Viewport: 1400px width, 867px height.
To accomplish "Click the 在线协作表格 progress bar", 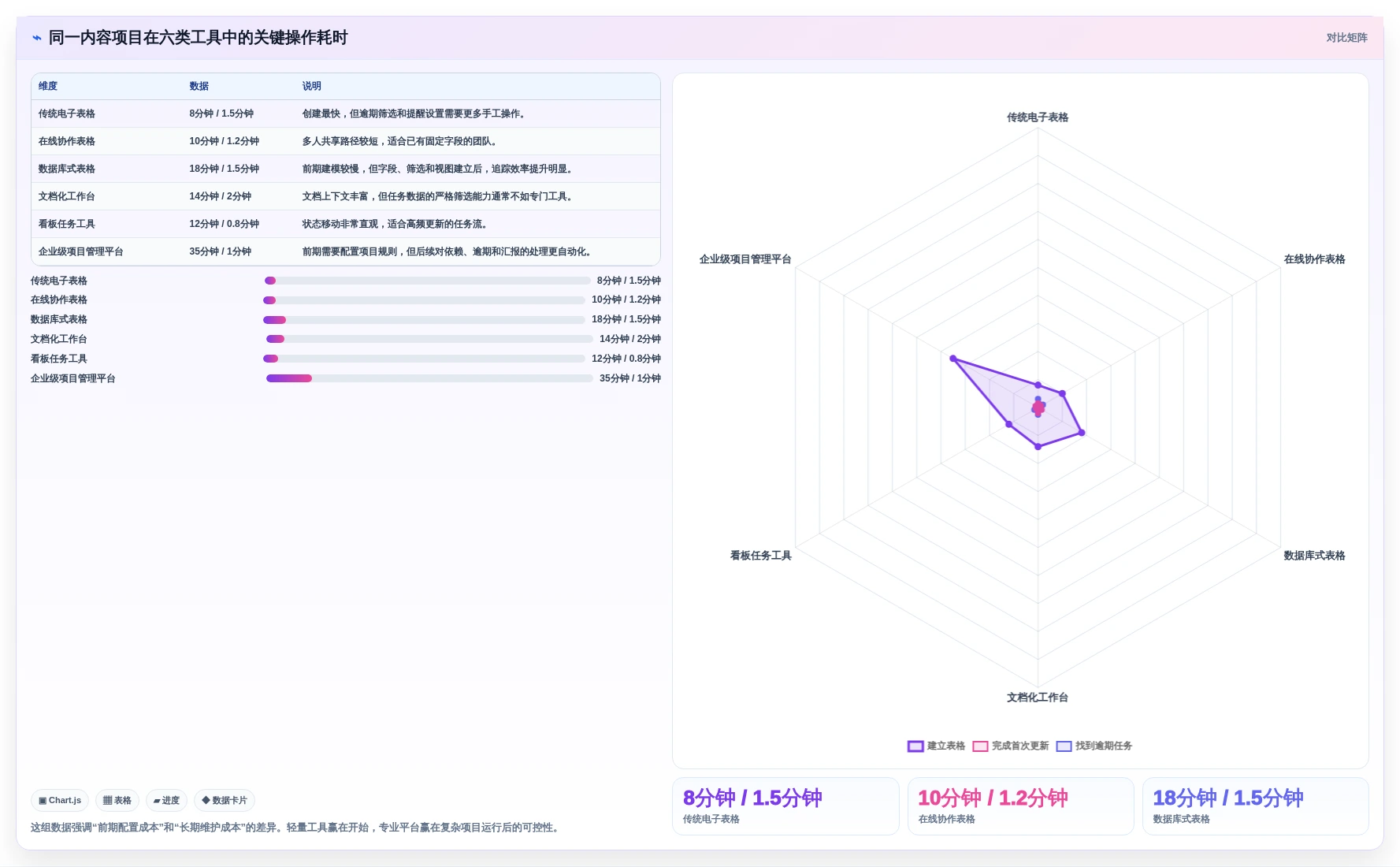I will click(x=424, y=300).
